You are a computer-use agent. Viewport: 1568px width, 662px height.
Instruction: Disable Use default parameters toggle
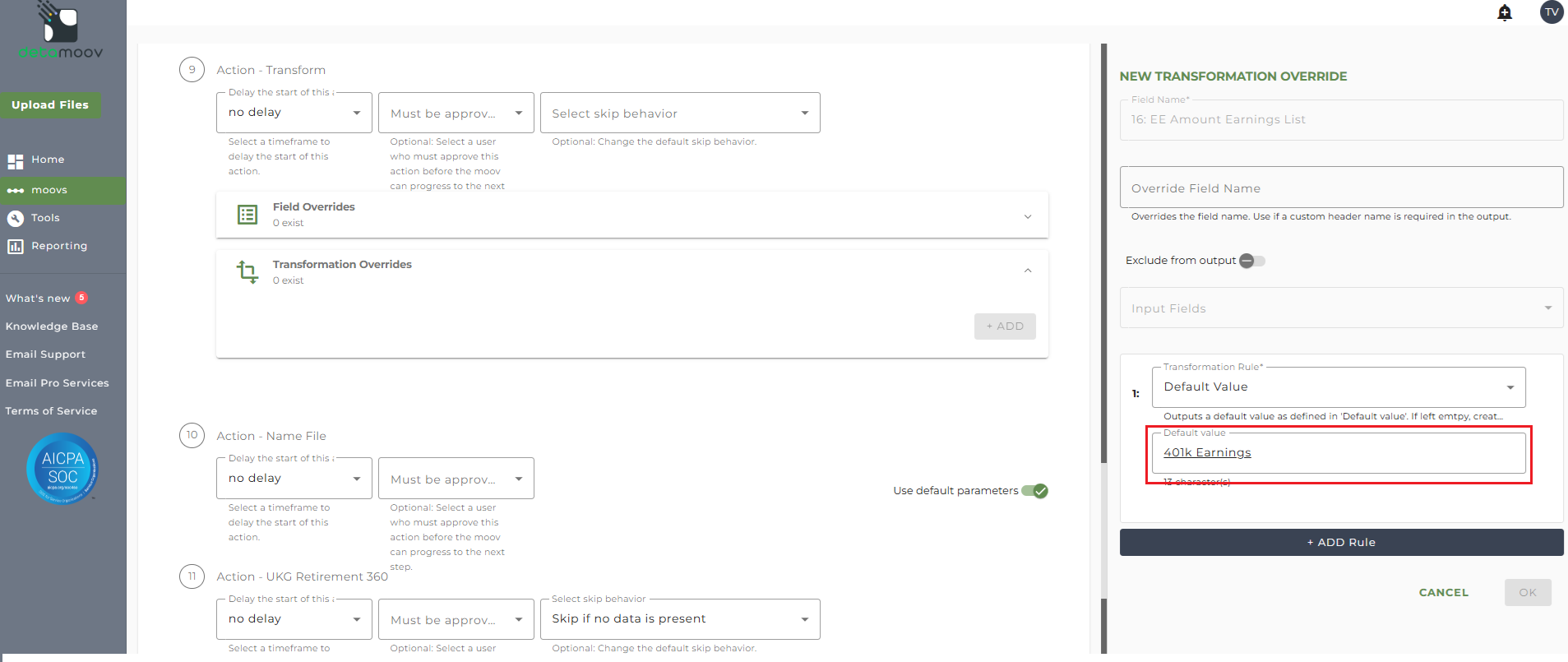point(1034,491)
